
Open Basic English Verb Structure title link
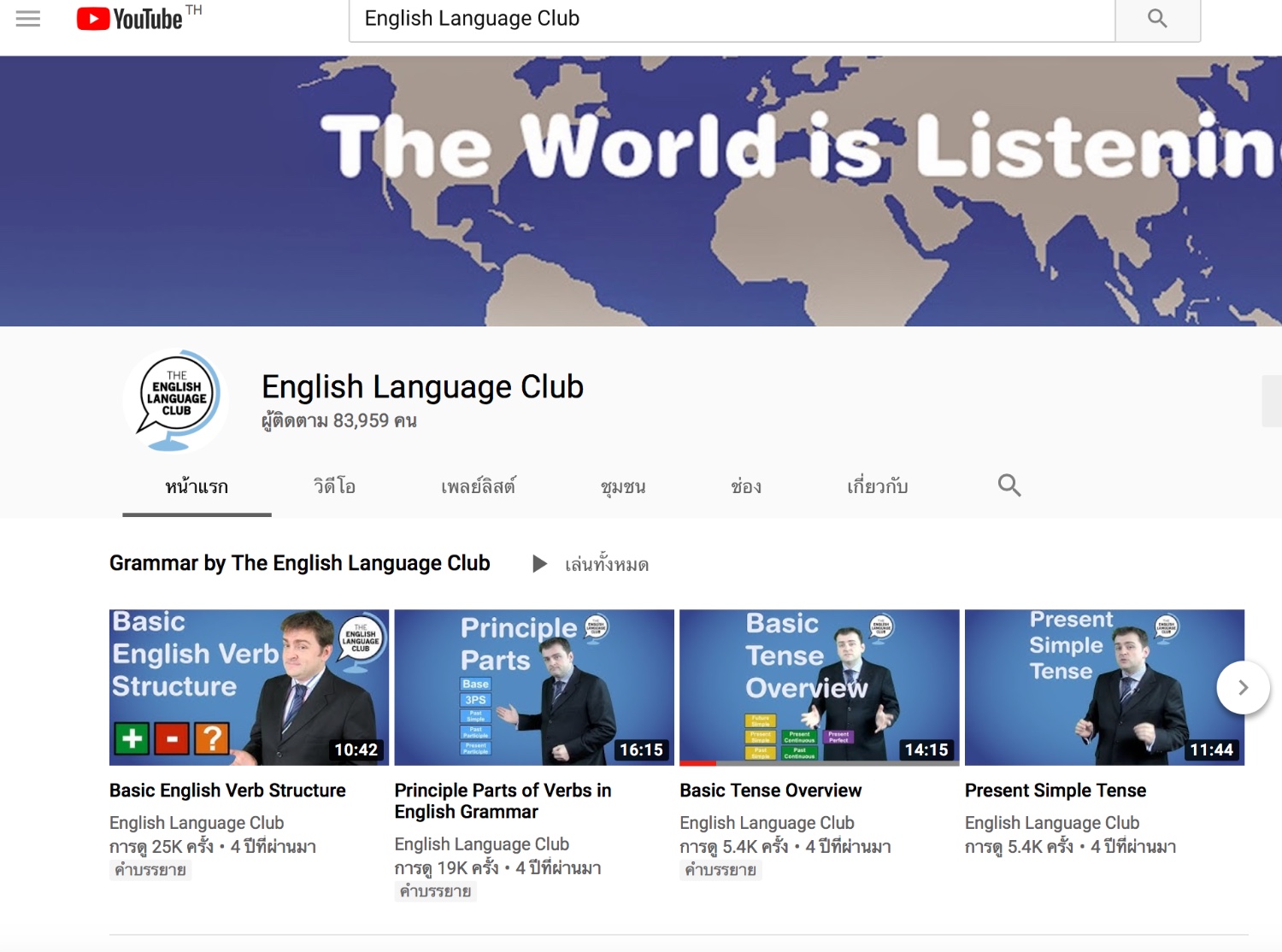[x=227, y=790]
